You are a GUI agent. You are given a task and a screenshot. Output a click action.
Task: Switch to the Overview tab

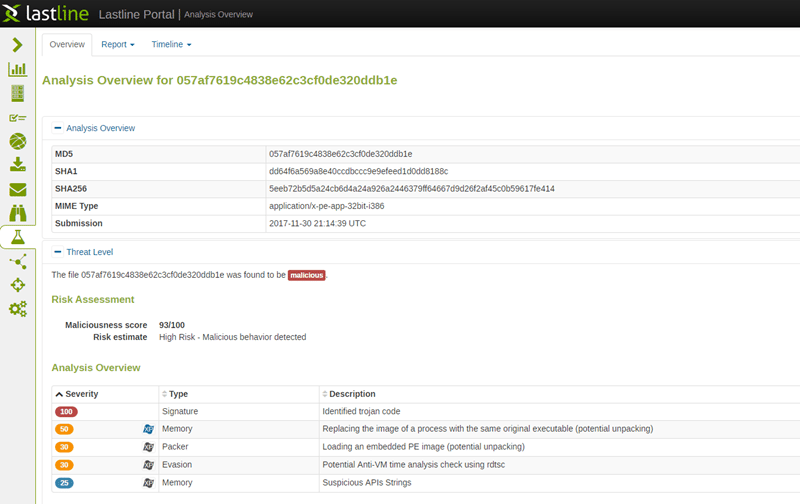click(x=67, y=45)
